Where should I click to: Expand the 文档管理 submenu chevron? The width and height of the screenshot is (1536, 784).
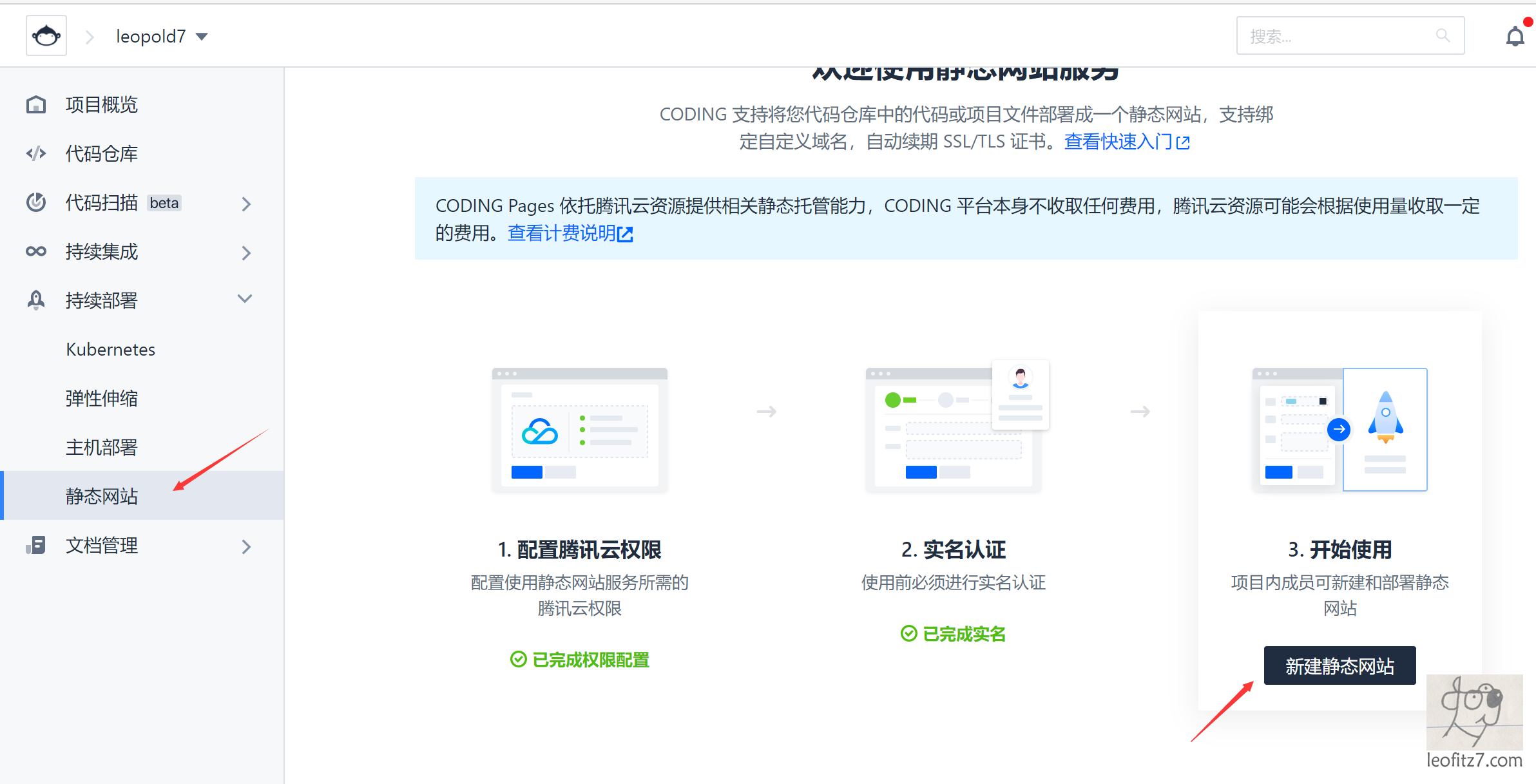pos(246,547)
